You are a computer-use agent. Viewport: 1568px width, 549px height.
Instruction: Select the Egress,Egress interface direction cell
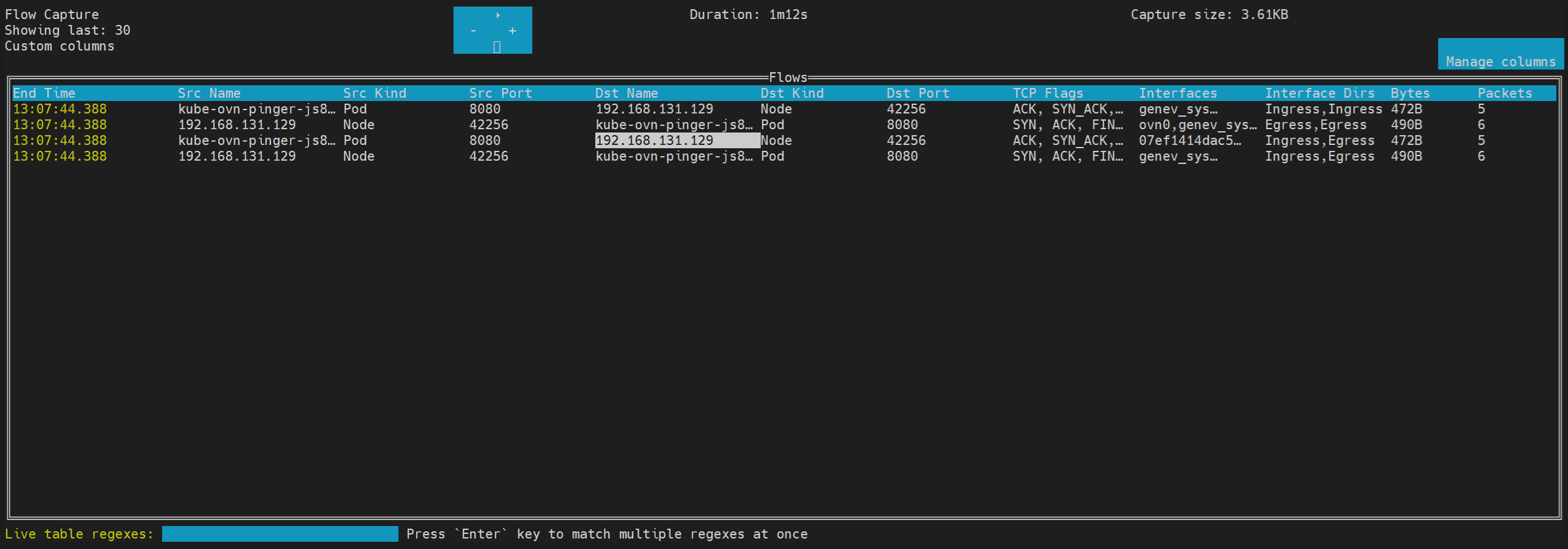(1315, 125)
